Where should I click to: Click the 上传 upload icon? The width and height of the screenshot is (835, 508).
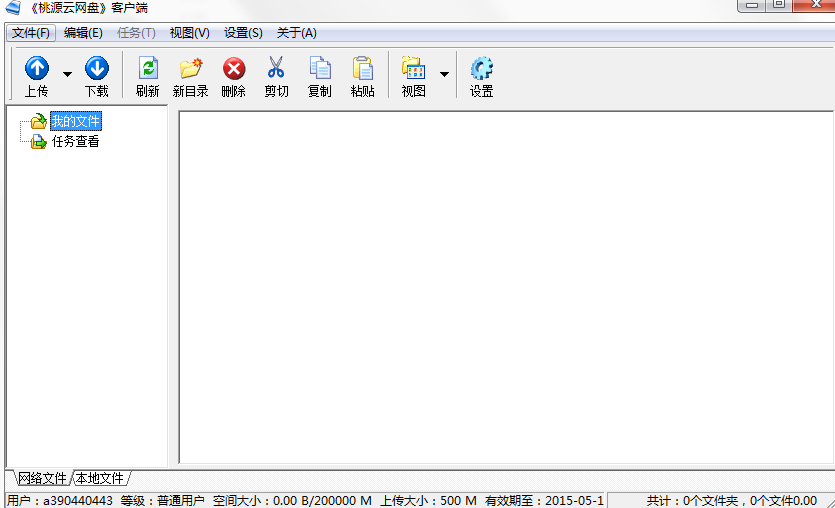point(37,68)
